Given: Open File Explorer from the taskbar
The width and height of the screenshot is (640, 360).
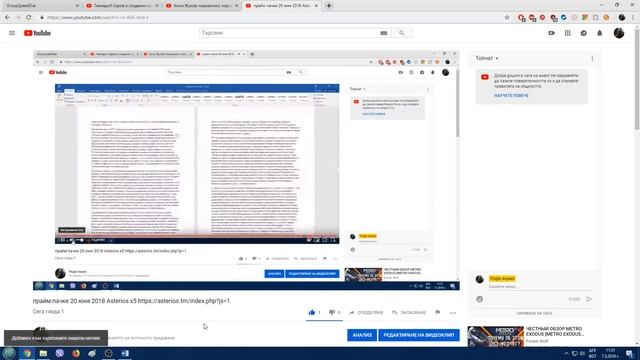Looking at the screenshot, I should (43, 353).
